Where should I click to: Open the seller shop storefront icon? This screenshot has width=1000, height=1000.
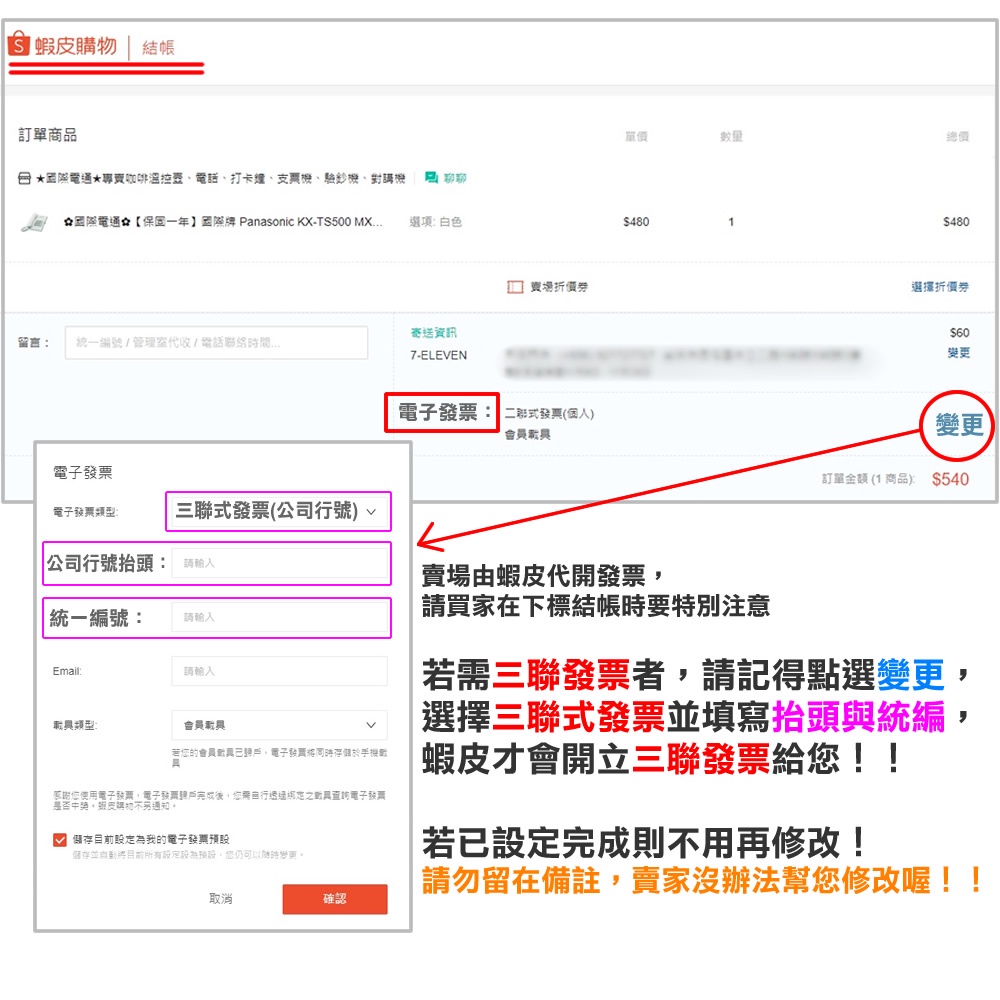24,178
